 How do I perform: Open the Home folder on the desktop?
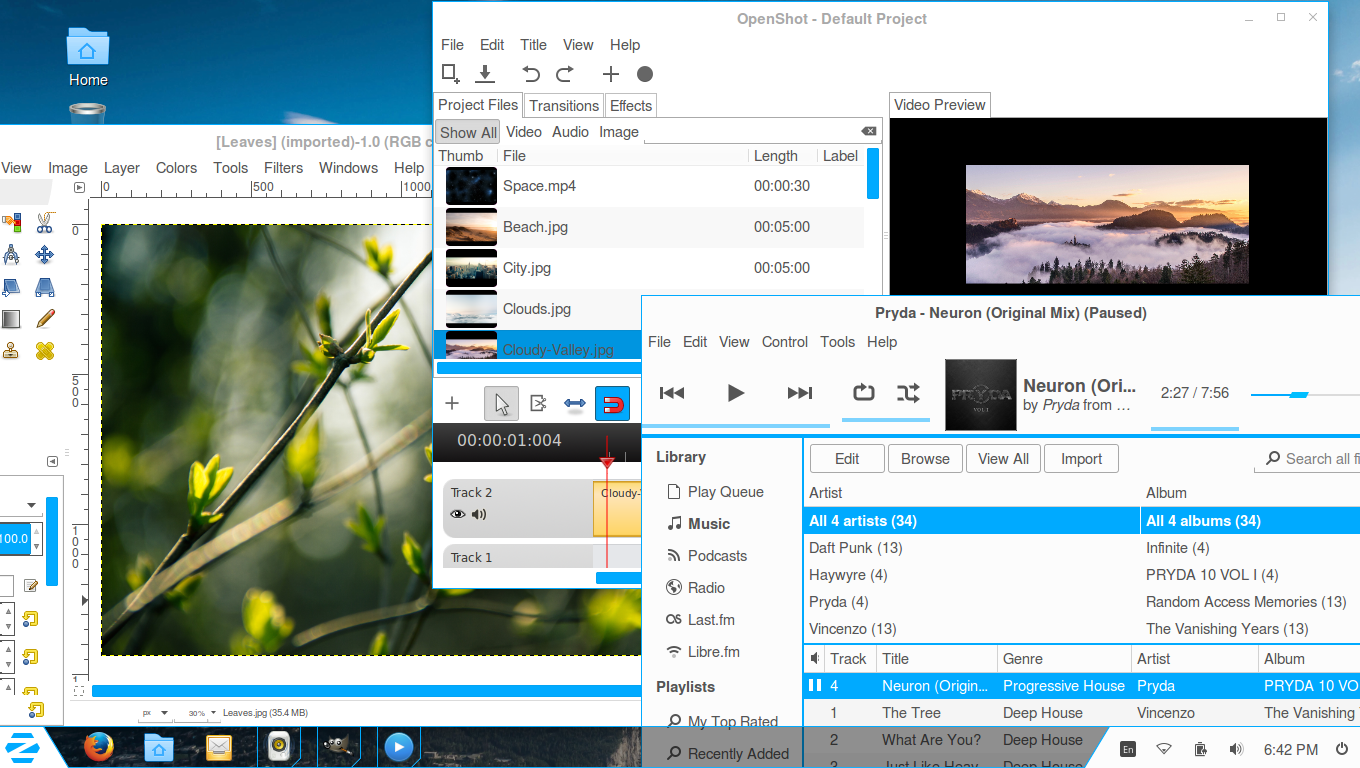pyautogui.click(x=88, y=58)
